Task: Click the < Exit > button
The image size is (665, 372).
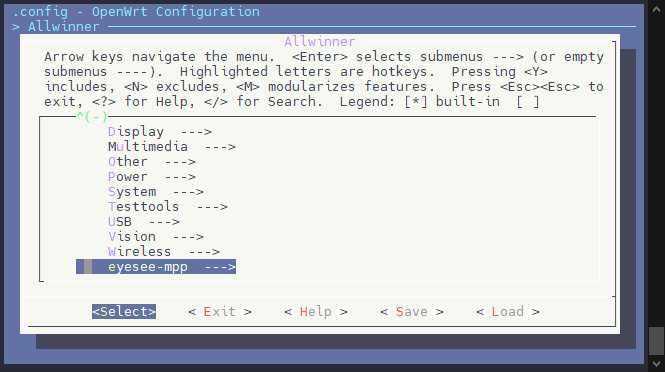Action: 220,312
